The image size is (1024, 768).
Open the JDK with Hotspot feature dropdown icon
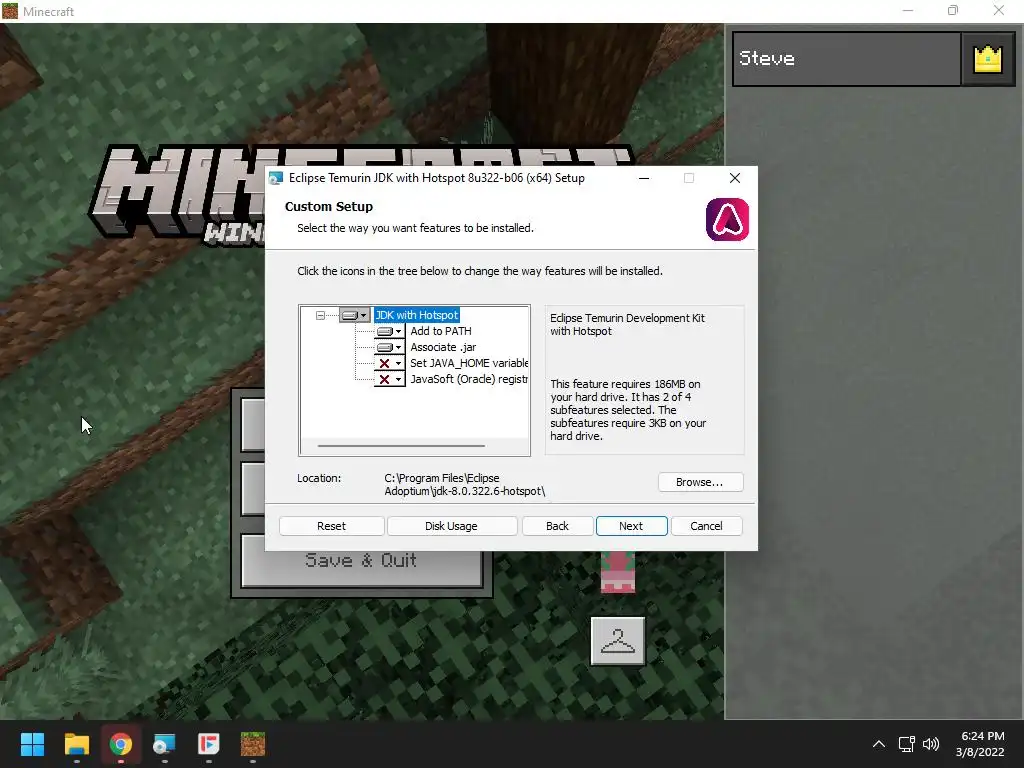pyautogui.click(x=355, y=315)
